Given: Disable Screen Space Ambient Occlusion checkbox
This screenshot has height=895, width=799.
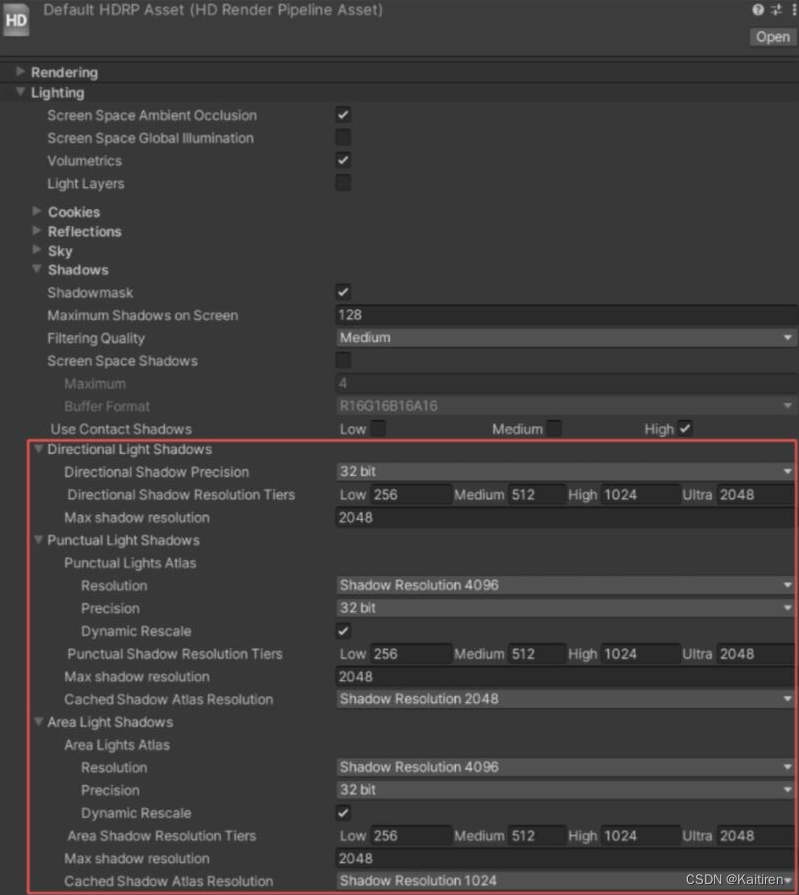Looking at the screenshot, I should [x=343, y=115].
